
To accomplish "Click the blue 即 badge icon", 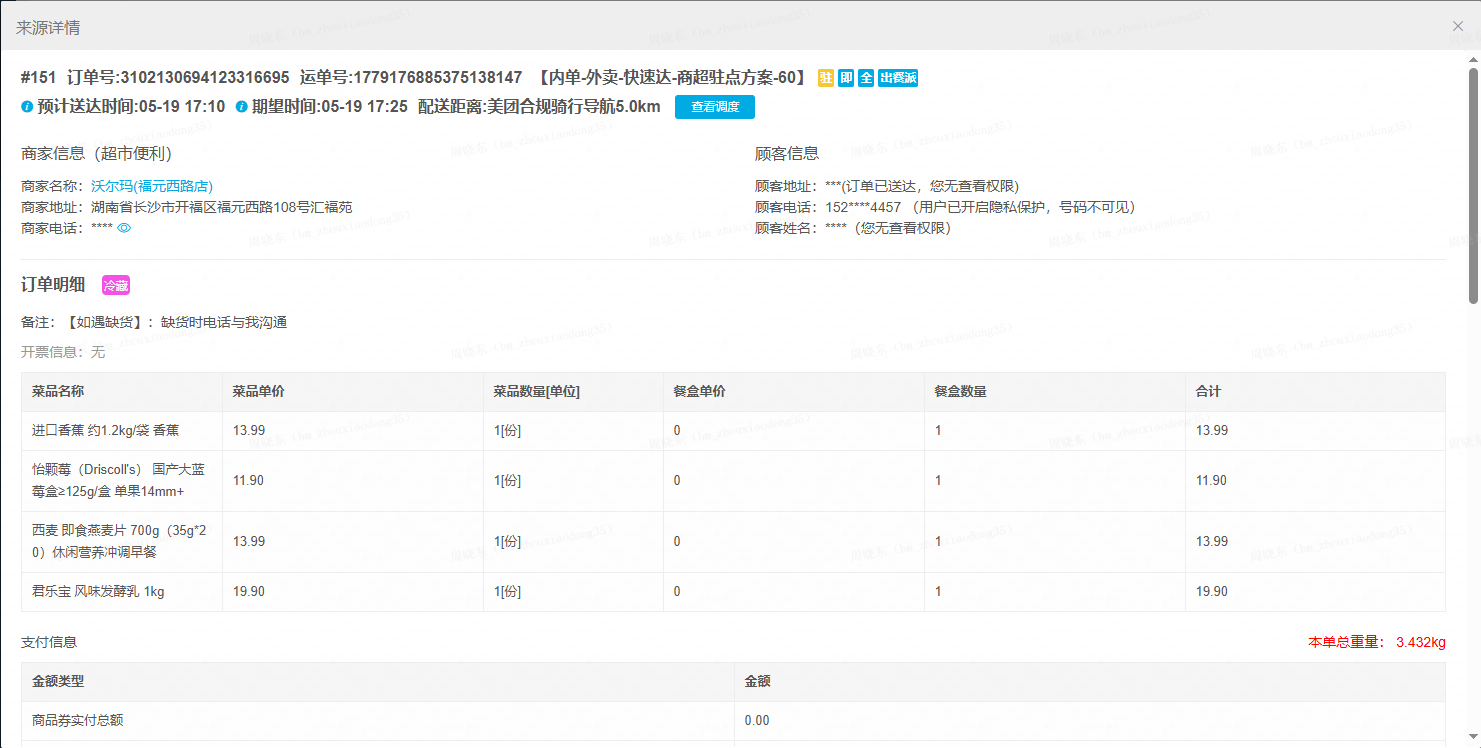I will pyautogui.click(x=846, y=78).
